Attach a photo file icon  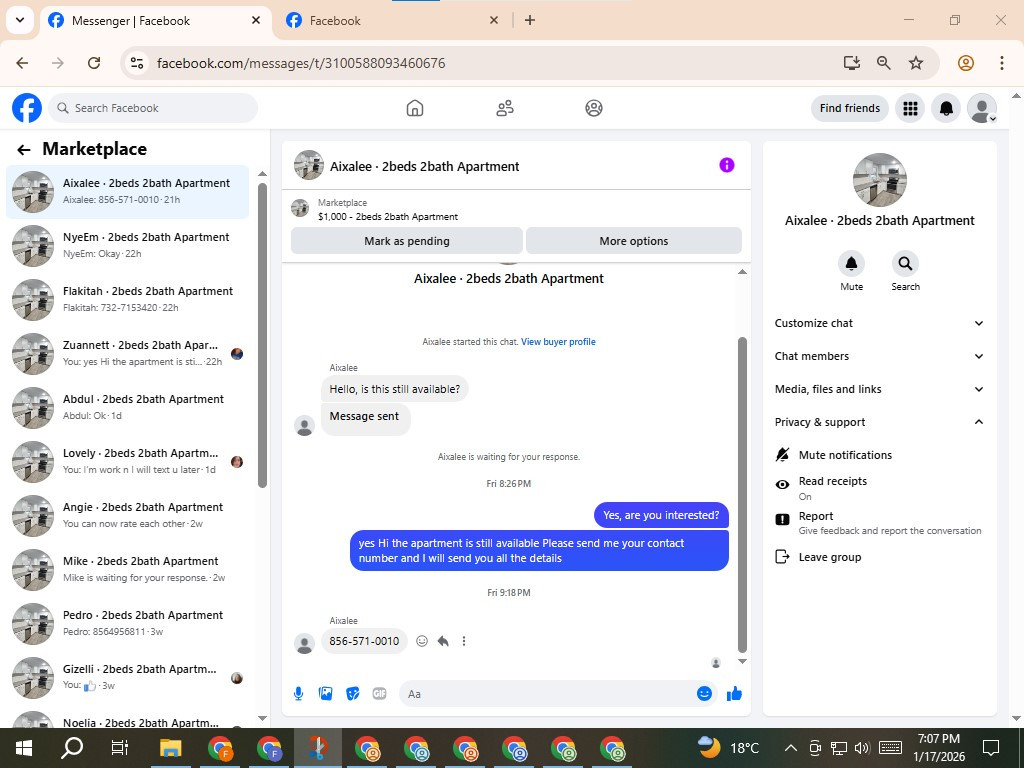(325, 694)
